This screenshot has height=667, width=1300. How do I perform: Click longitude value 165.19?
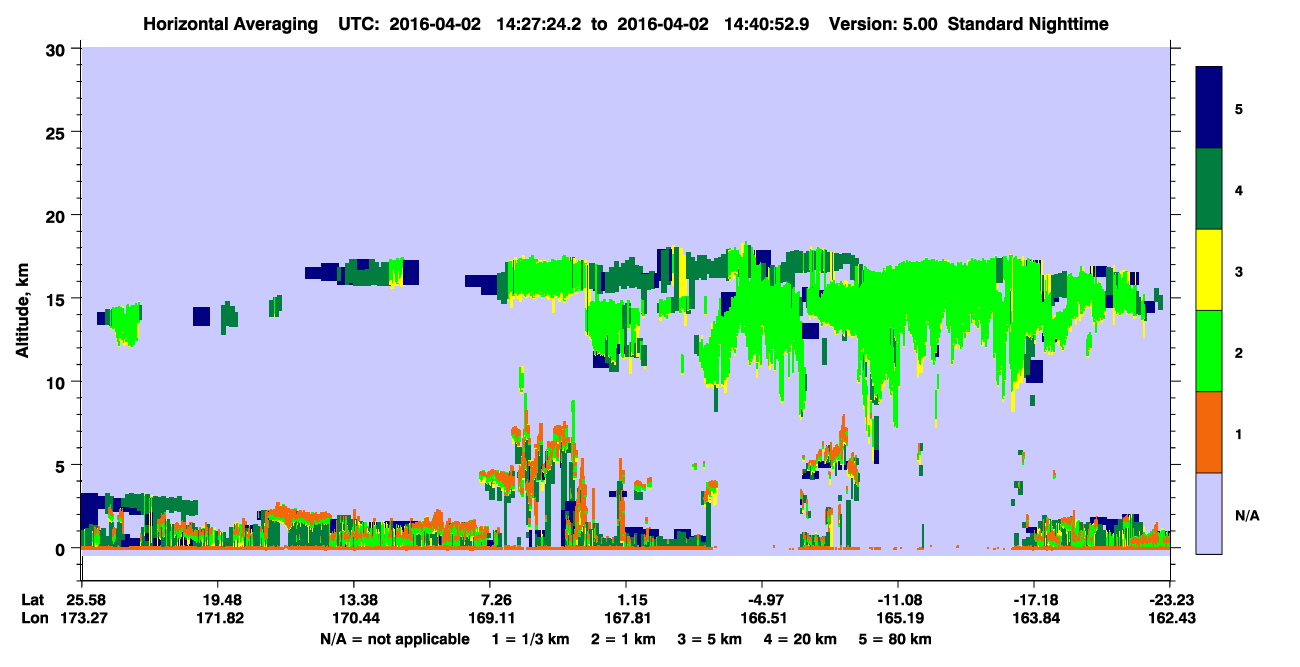898,618
